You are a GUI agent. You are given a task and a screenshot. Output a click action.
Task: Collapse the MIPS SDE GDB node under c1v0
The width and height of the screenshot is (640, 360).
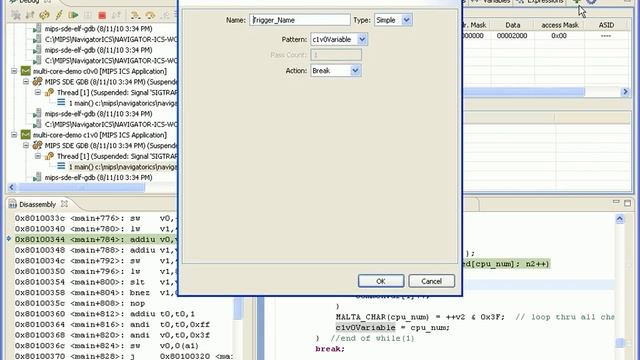pyautogui.click(x=26, y=145)
